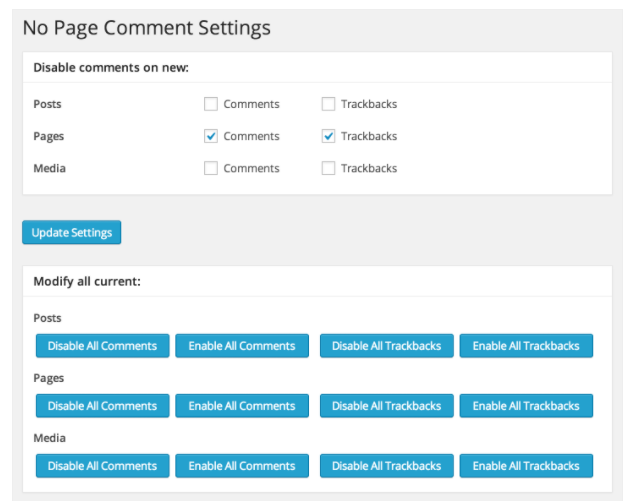Viewport: 632px width, 501px height.
Task: Enable All Comments for Posts
Action: [242, 346]
